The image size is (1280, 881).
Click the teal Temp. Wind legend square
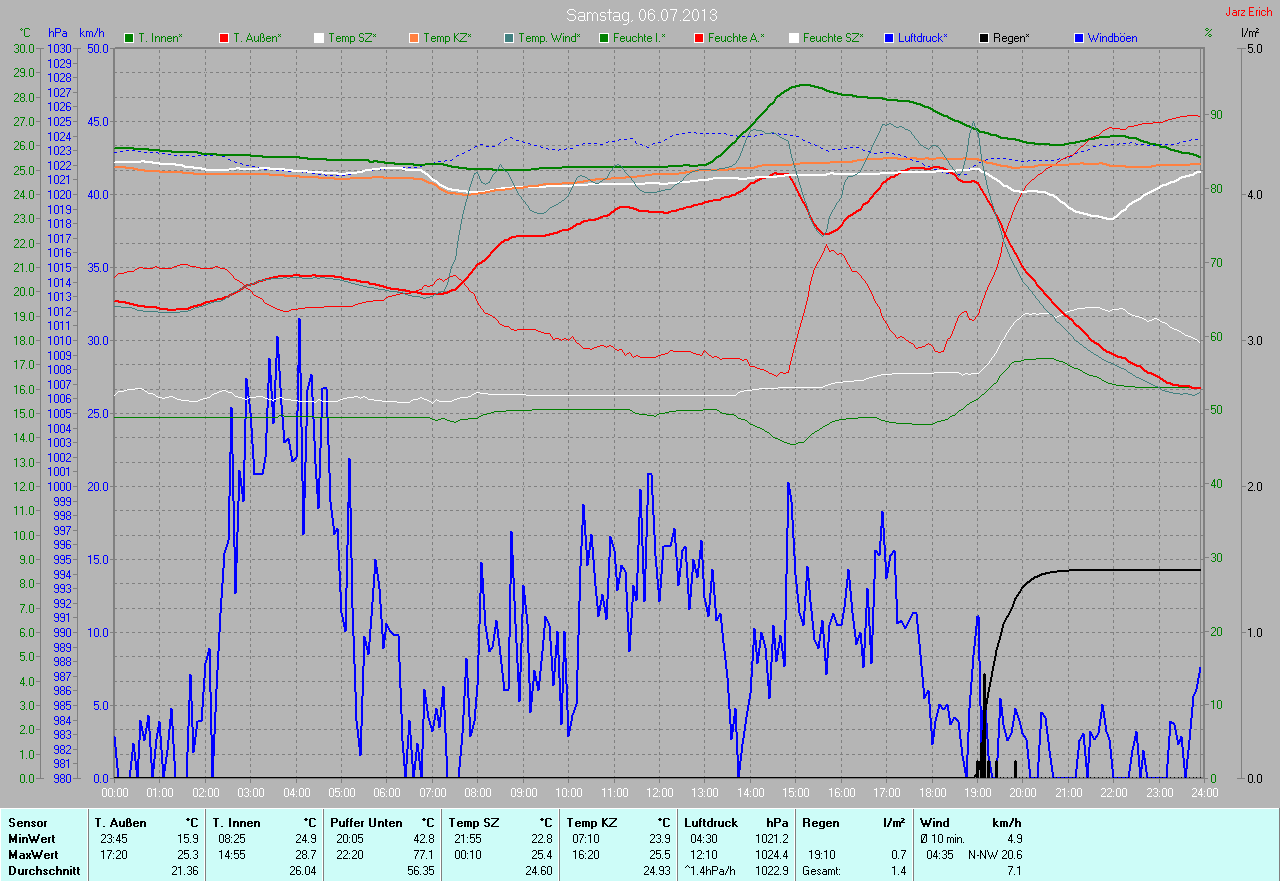509,38
